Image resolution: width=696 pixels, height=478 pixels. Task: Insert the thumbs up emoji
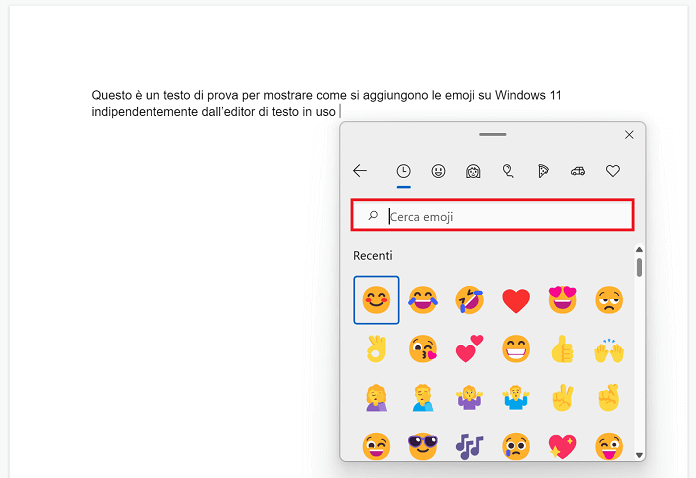click(x=562, y=349)
